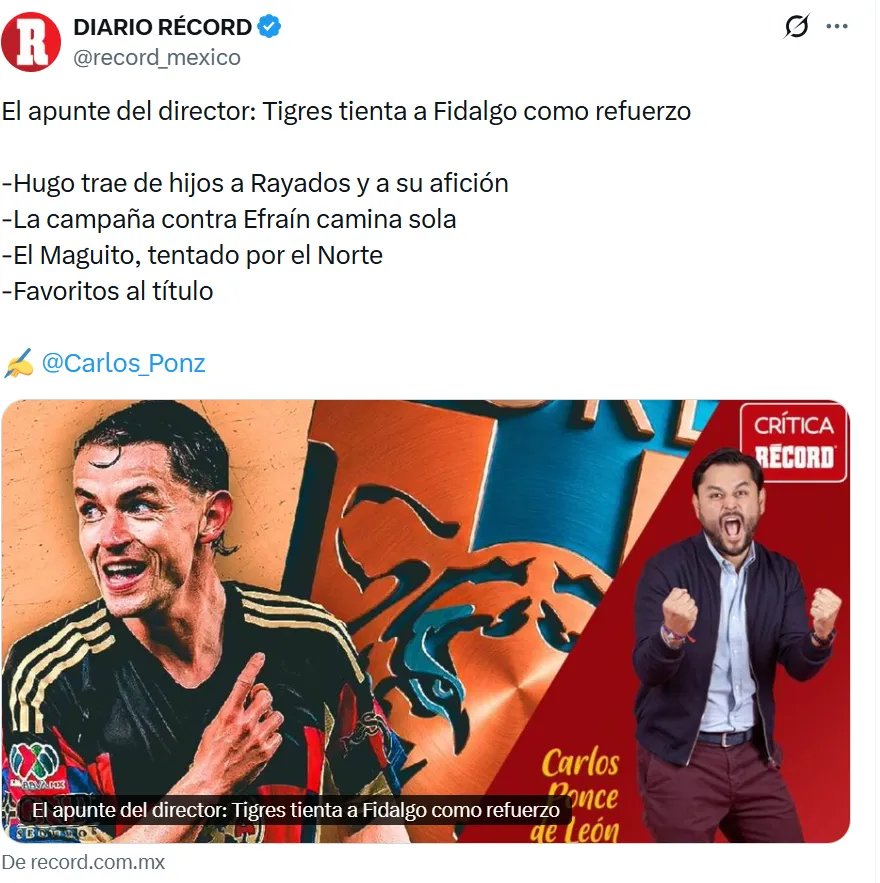Click the line 'Favoritos al título'

click(108, 291)
